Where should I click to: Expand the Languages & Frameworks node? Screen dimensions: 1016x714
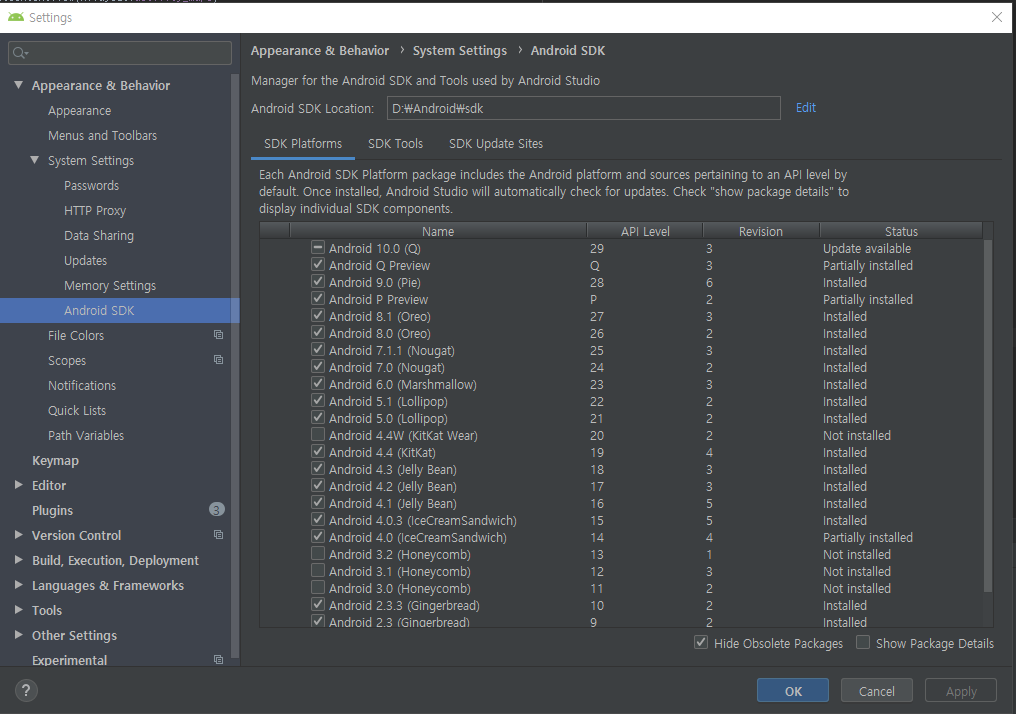(x=18, y=584)
